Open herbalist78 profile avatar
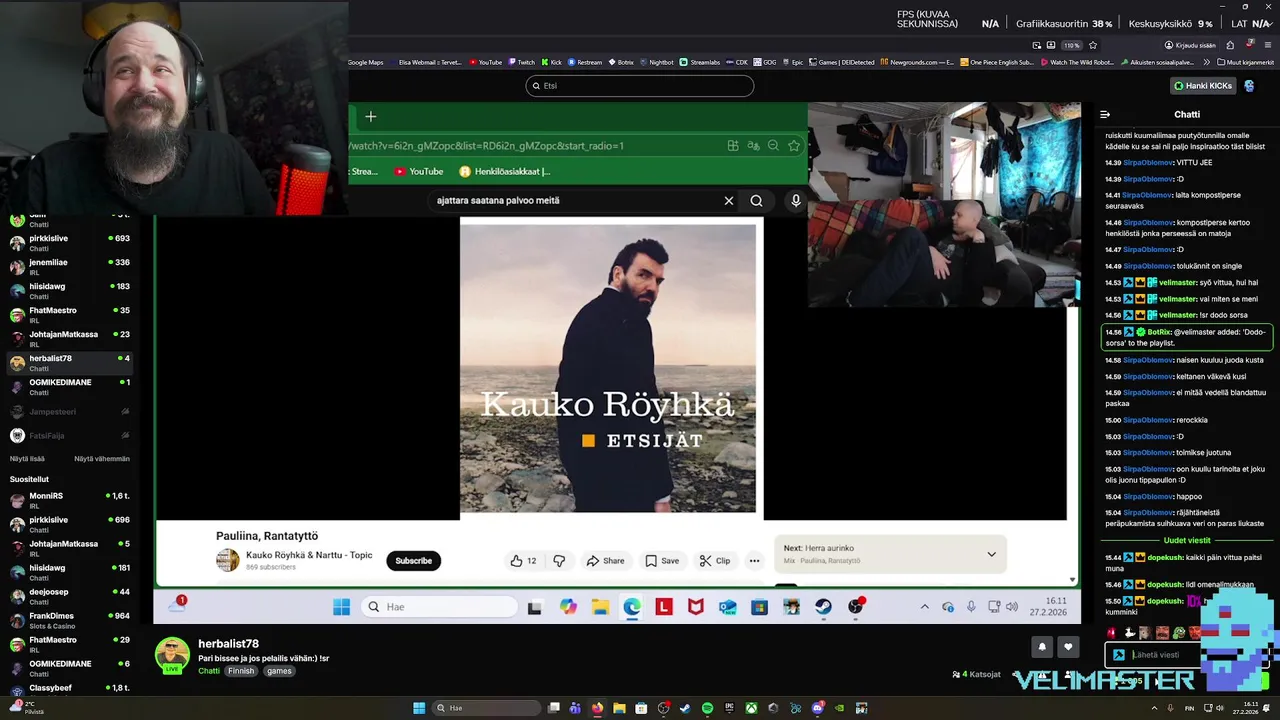Screen dimensions: 1280x720 (x=172, y=655)
